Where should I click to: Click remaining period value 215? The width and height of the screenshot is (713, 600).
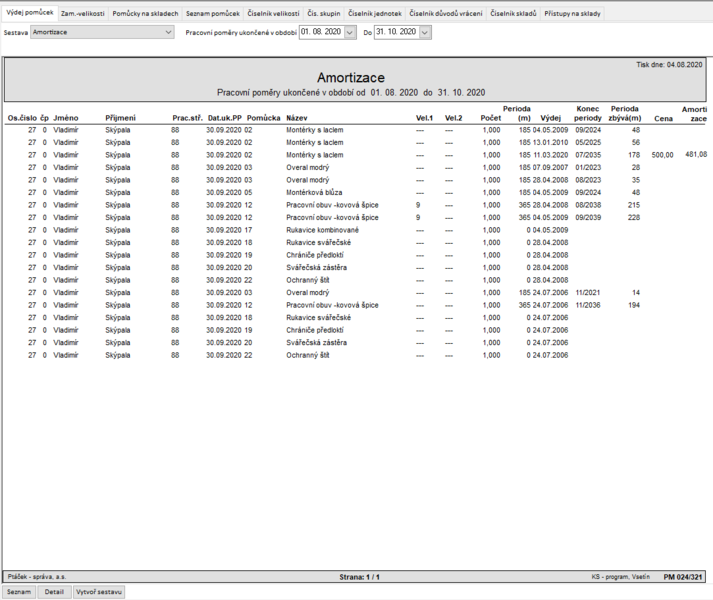[x=634, y=205]
